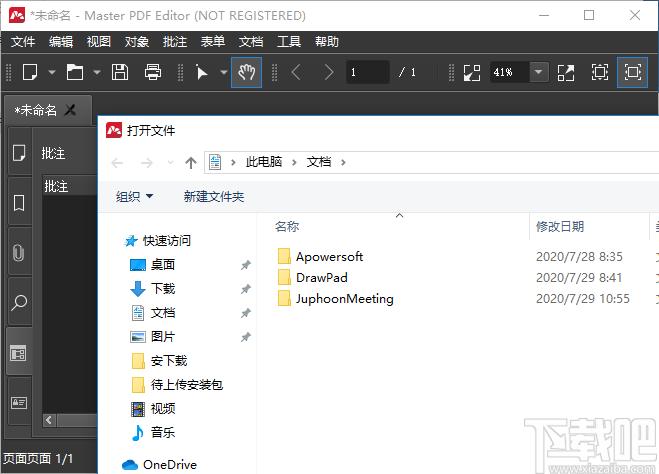Select the Apowersoft folder
Viewport: 659px width, 474px height.
[x=320, y=256]
